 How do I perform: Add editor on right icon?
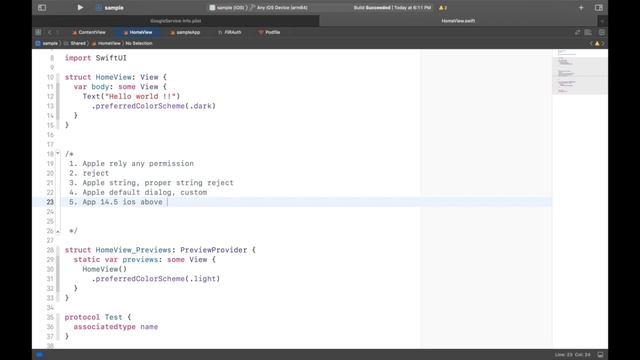(x=602, y=32)
